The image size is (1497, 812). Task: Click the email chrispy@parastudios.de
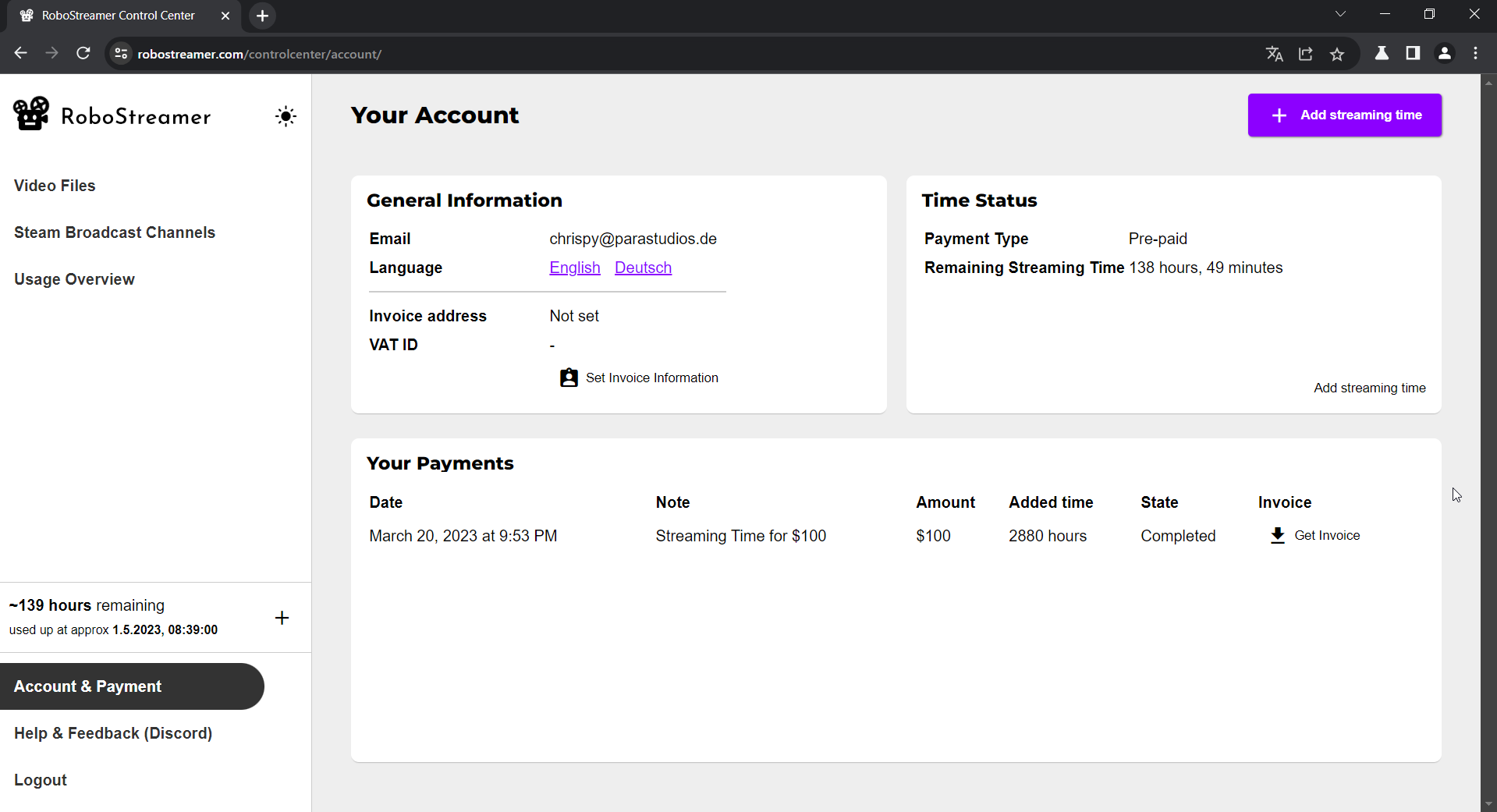[633, 239]
